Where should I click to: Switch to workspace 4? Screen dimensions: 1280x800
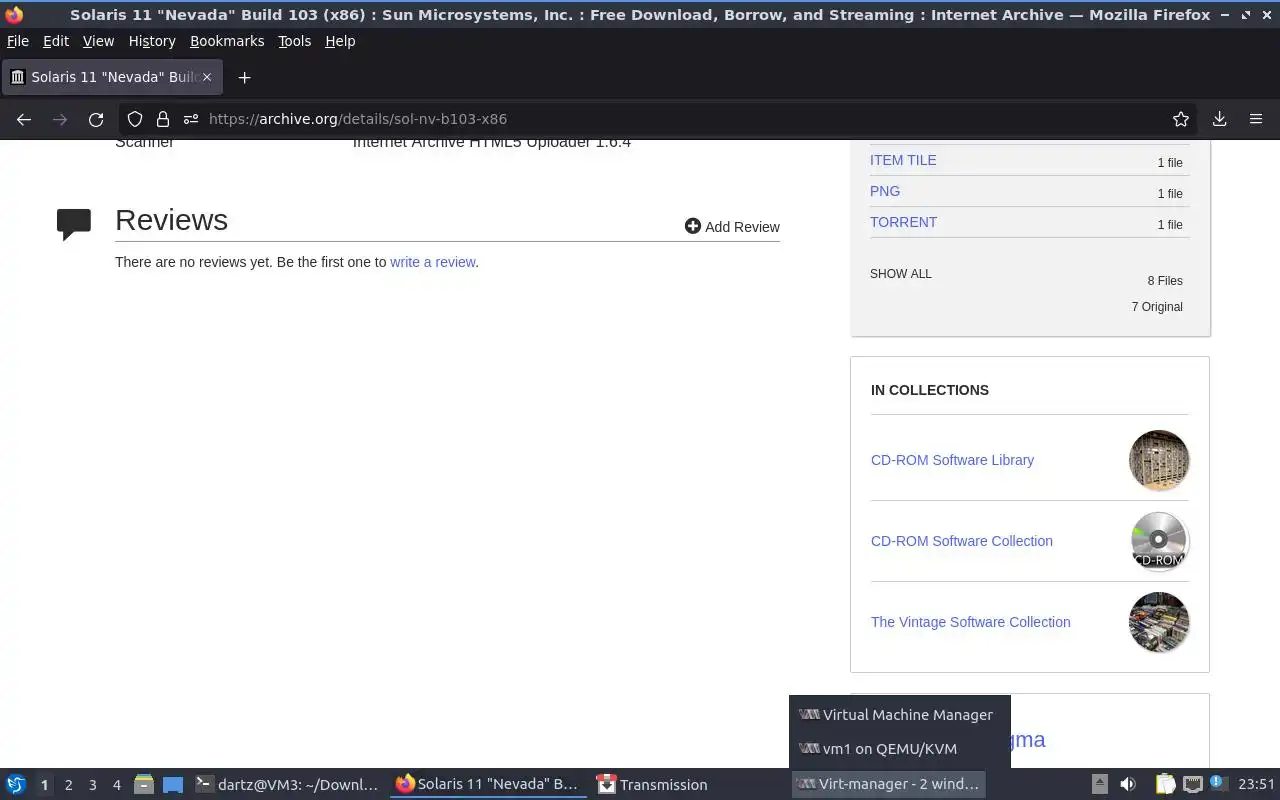pyautogui.click(x=116, y=785)
